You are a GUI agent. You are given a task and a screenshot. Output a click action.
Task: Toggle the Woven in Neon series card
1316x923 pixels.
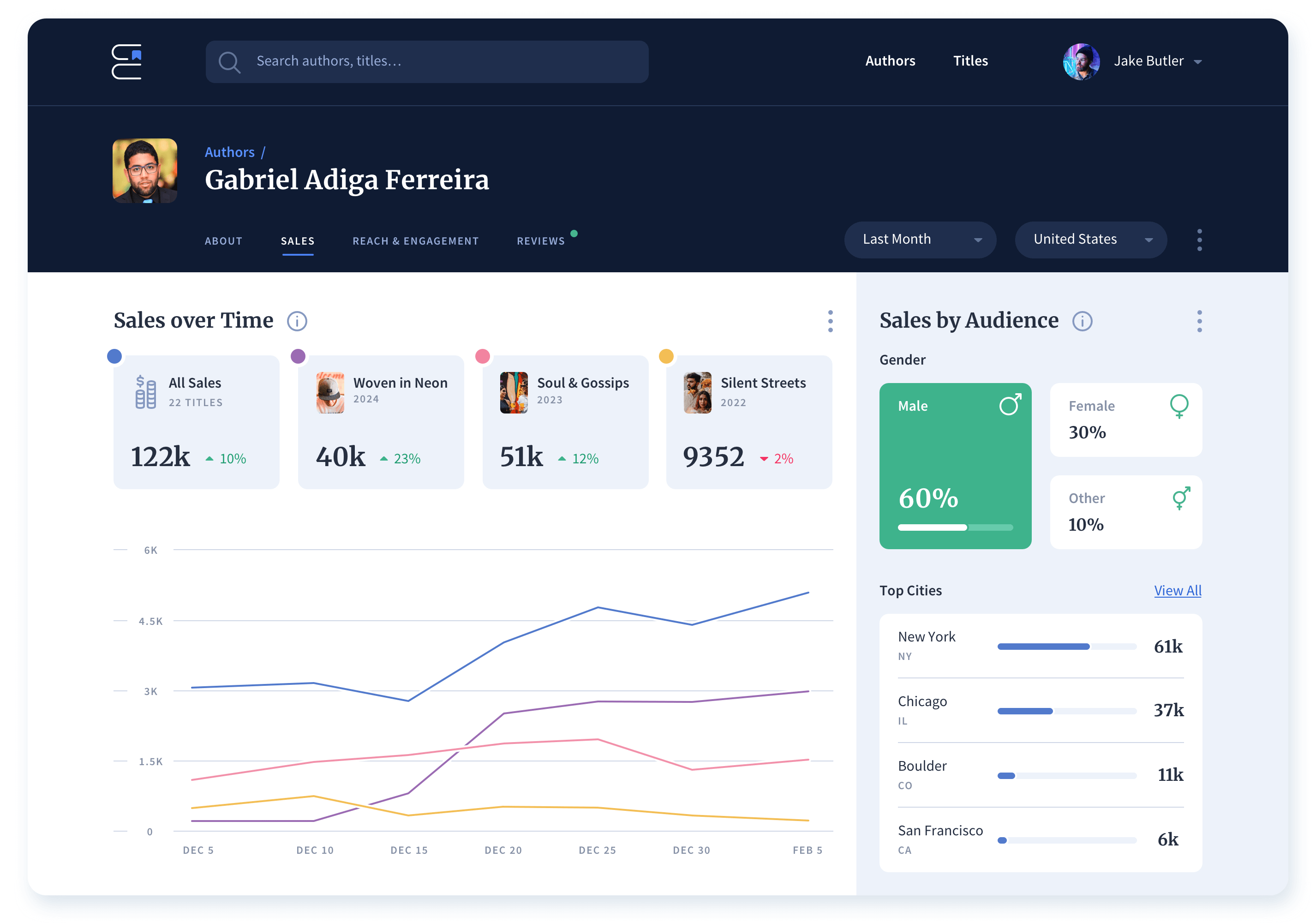pos(381,422)
